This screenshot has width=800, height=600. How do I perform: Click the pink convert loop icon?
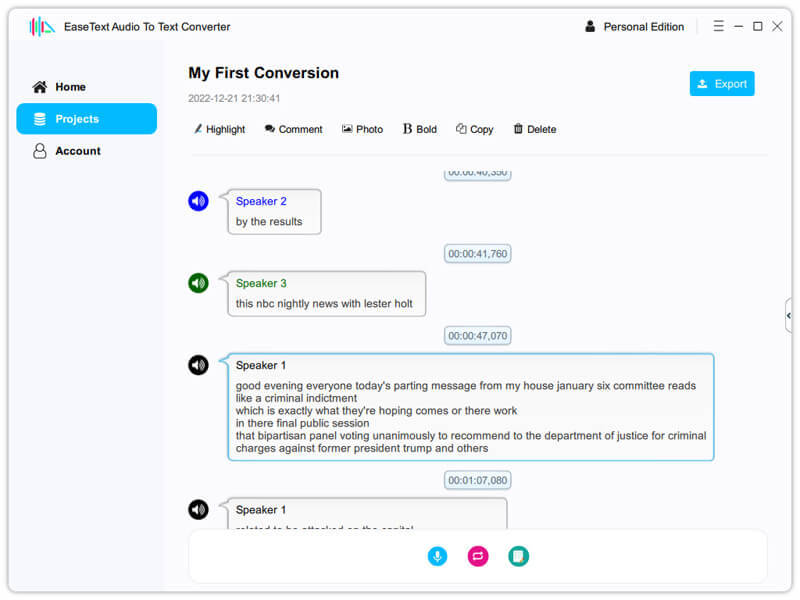tap(478, 556)
